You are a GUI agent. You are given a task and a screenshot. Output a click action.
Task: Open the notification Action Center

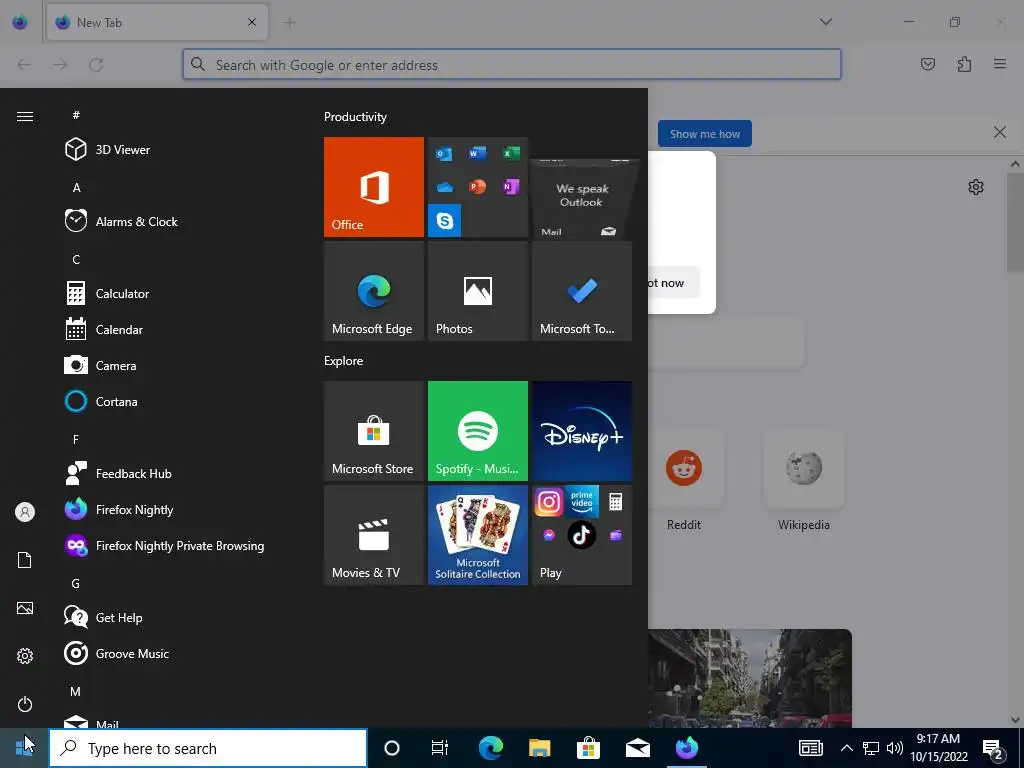993,748
